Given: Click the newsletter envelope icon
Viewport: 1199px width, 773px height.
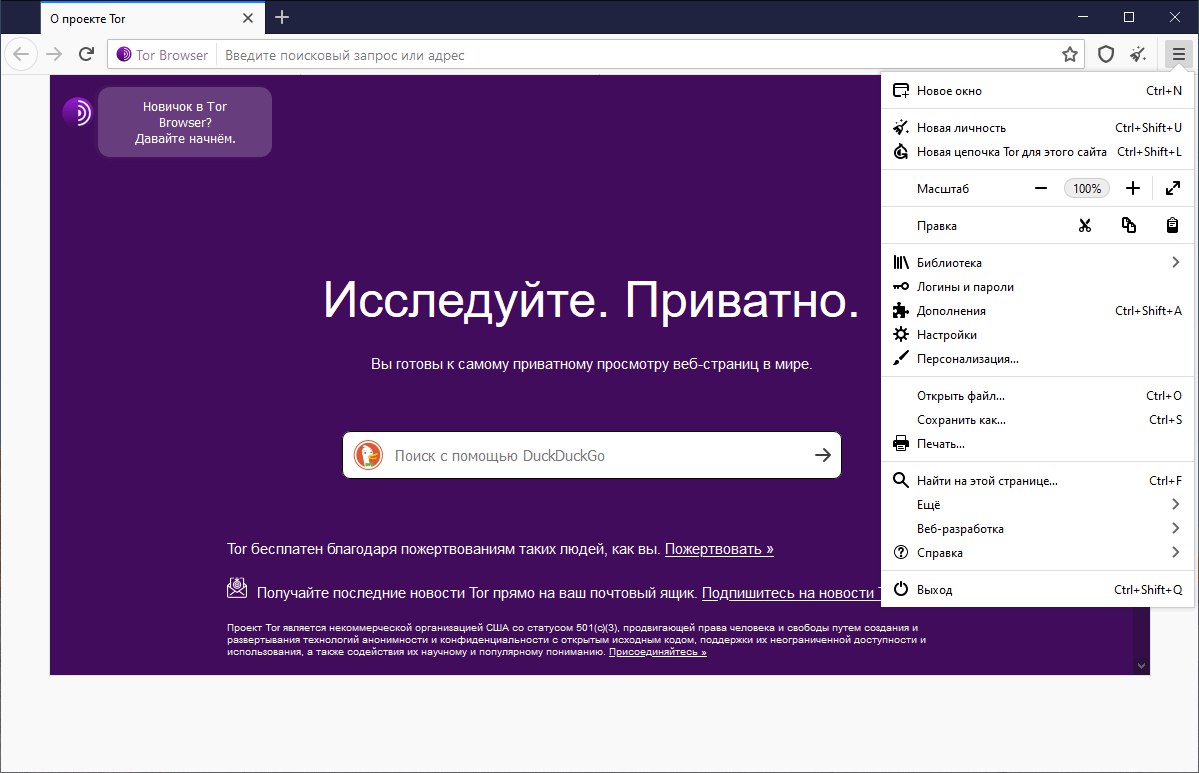Looking at the screenshot, I should [237, 588].
